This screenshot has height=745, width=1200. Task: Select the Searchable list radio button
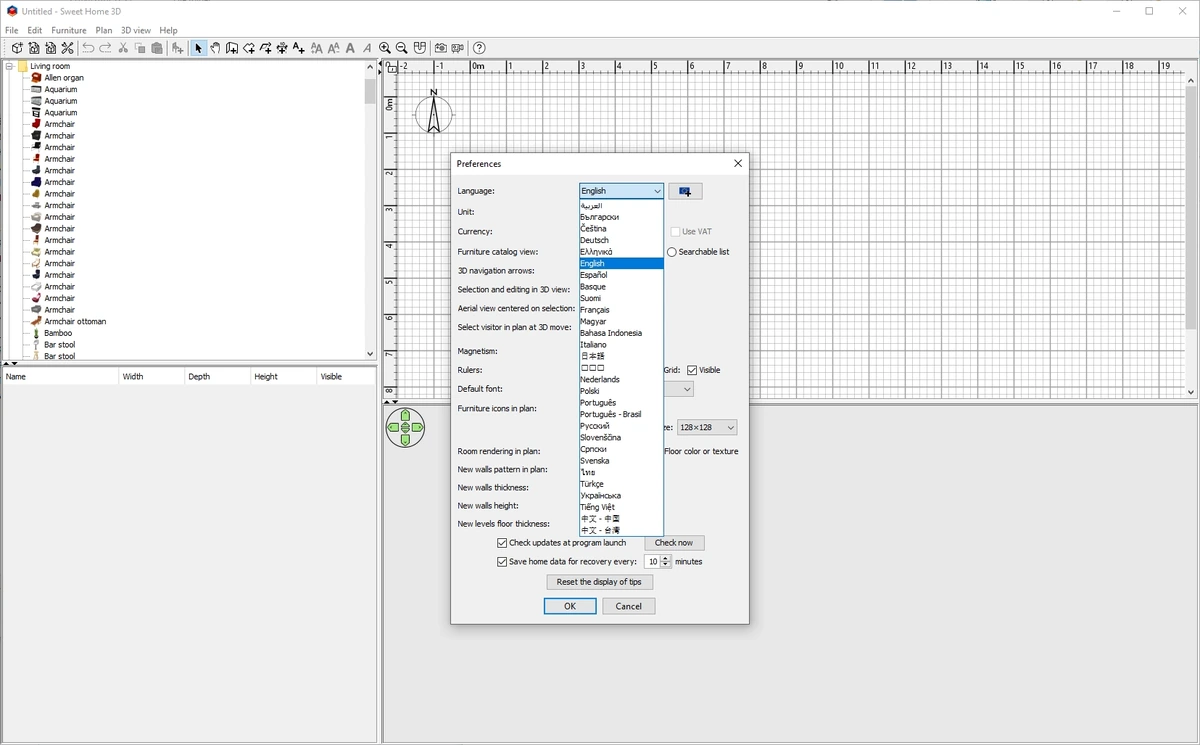coord(672,252)
